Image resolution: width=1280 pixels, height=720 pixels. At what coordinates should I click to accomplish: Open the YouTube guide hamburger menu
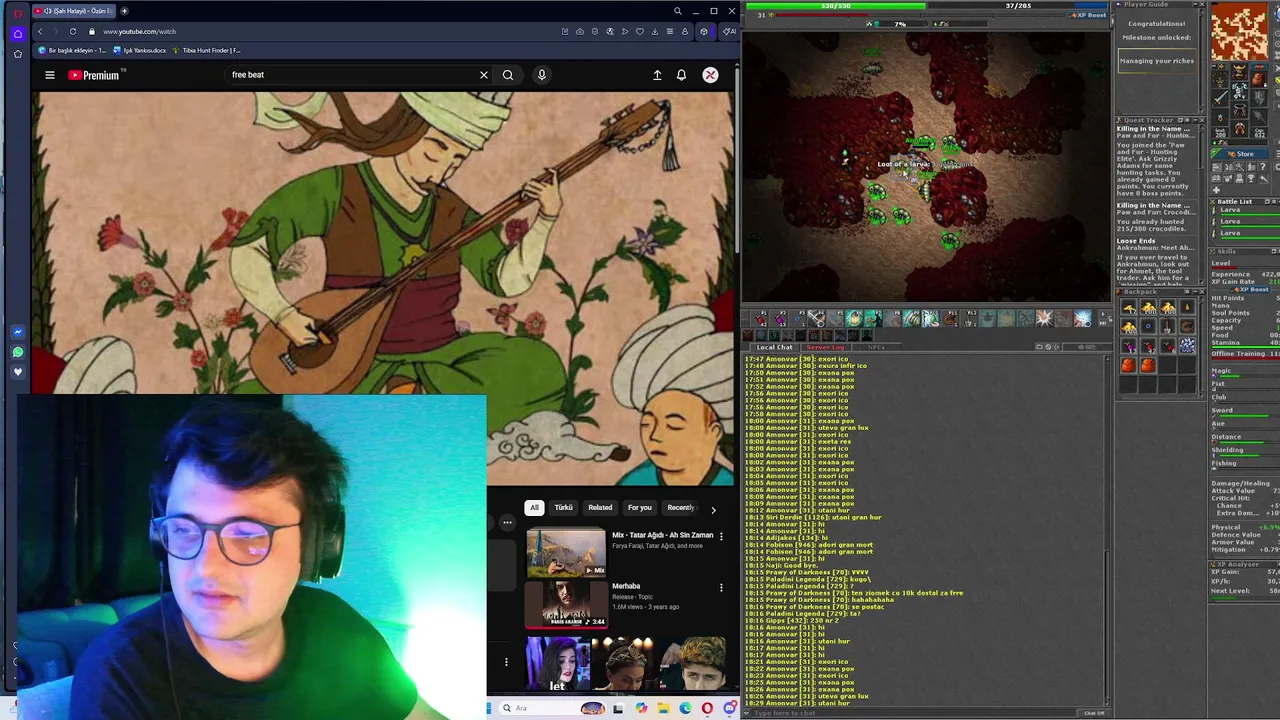[49, 75]
